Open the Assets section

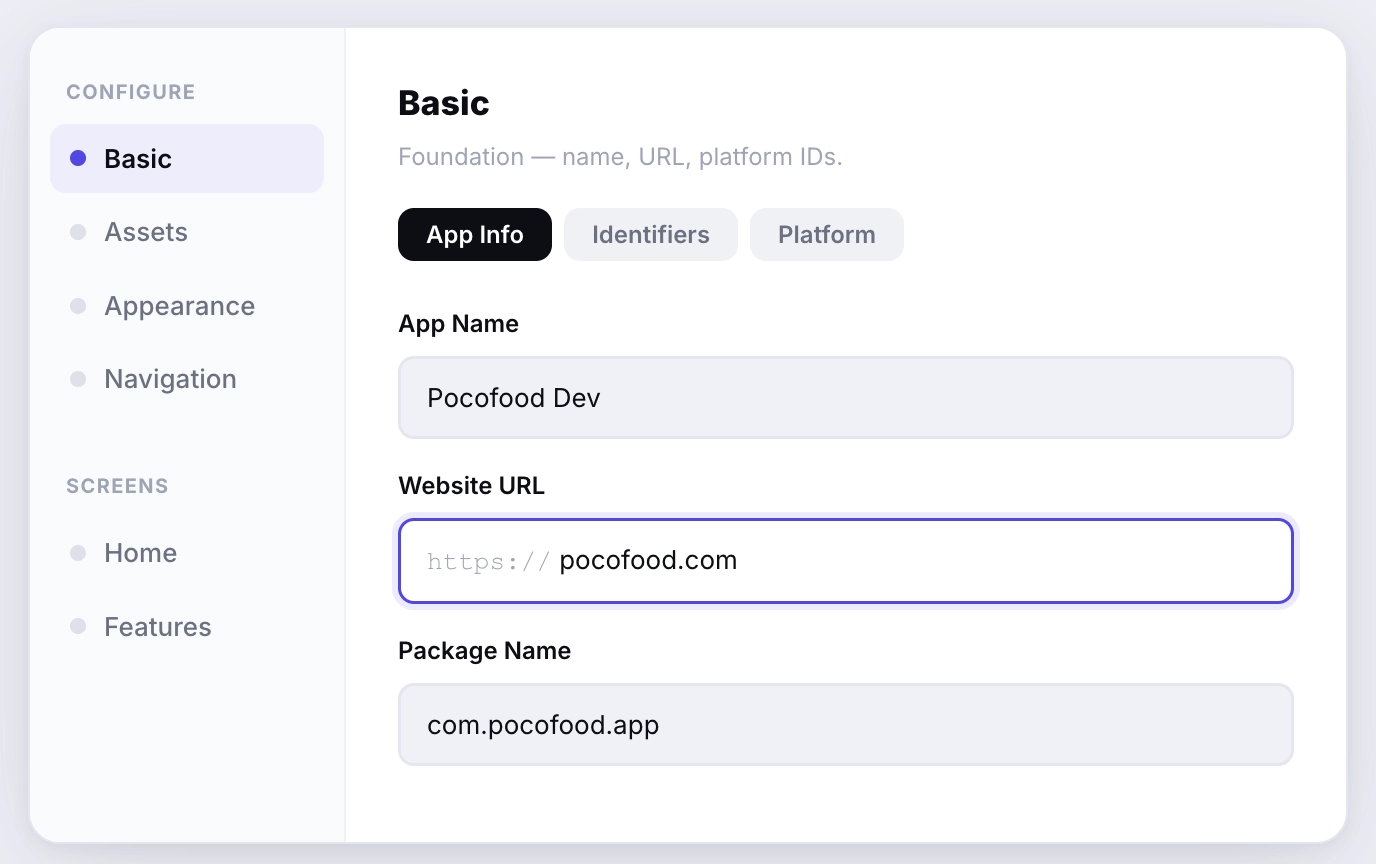187,232
